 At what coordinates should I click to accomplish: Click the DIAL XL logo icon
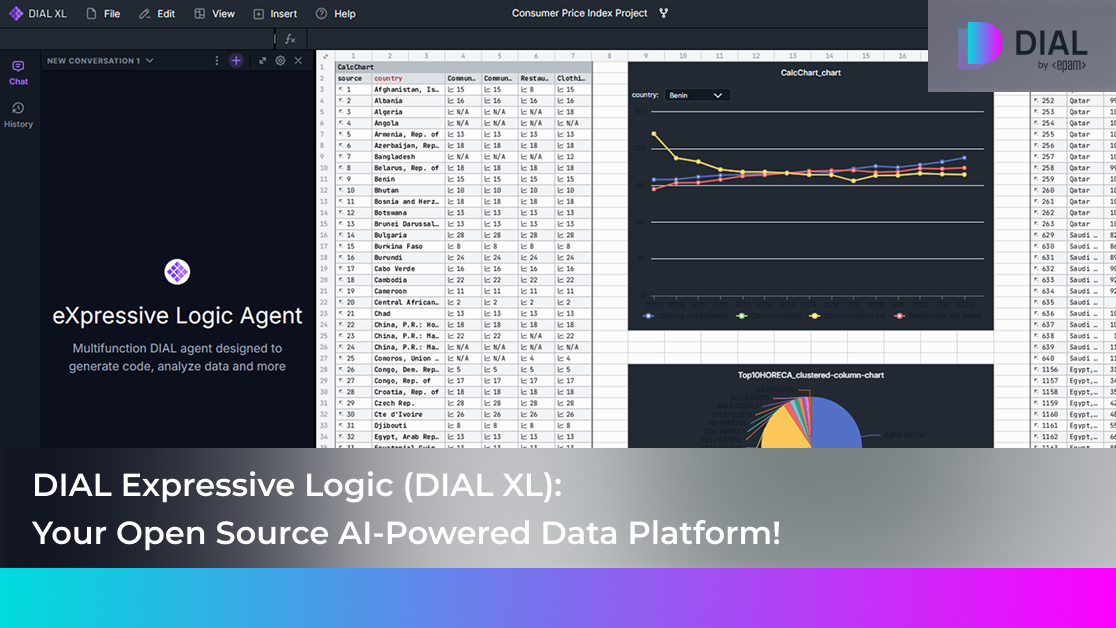point(16,14)
